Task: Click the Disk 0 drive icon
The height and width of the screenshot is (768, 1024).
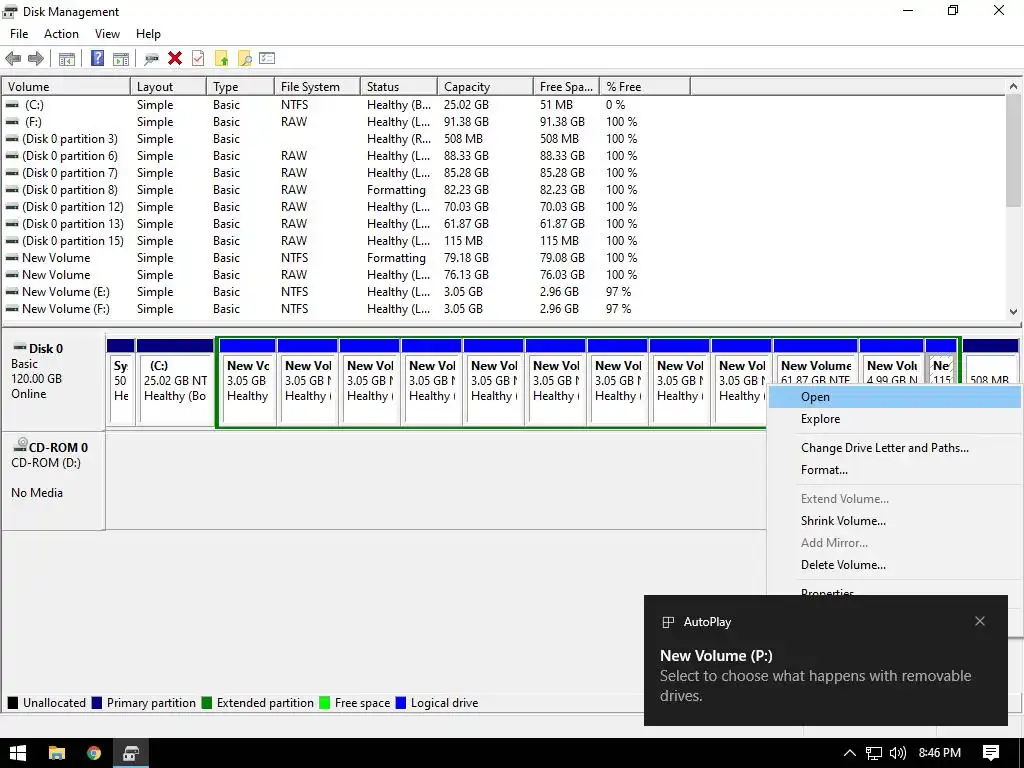Action: (x=20, y=347)
